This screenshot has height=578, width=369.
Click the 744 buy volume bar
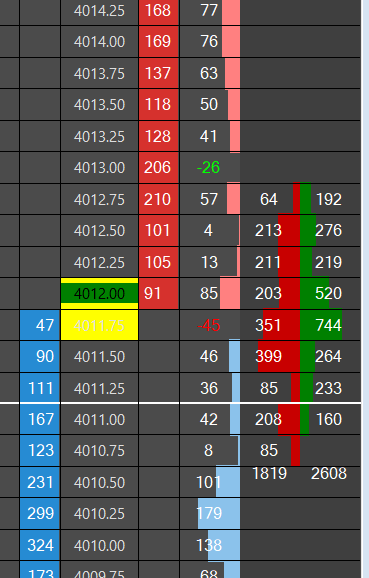pos(321,325)
